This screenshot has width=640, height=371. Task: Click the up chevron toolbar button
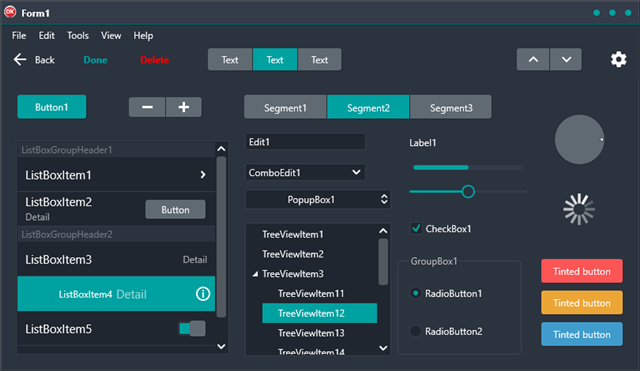(533, 60)
